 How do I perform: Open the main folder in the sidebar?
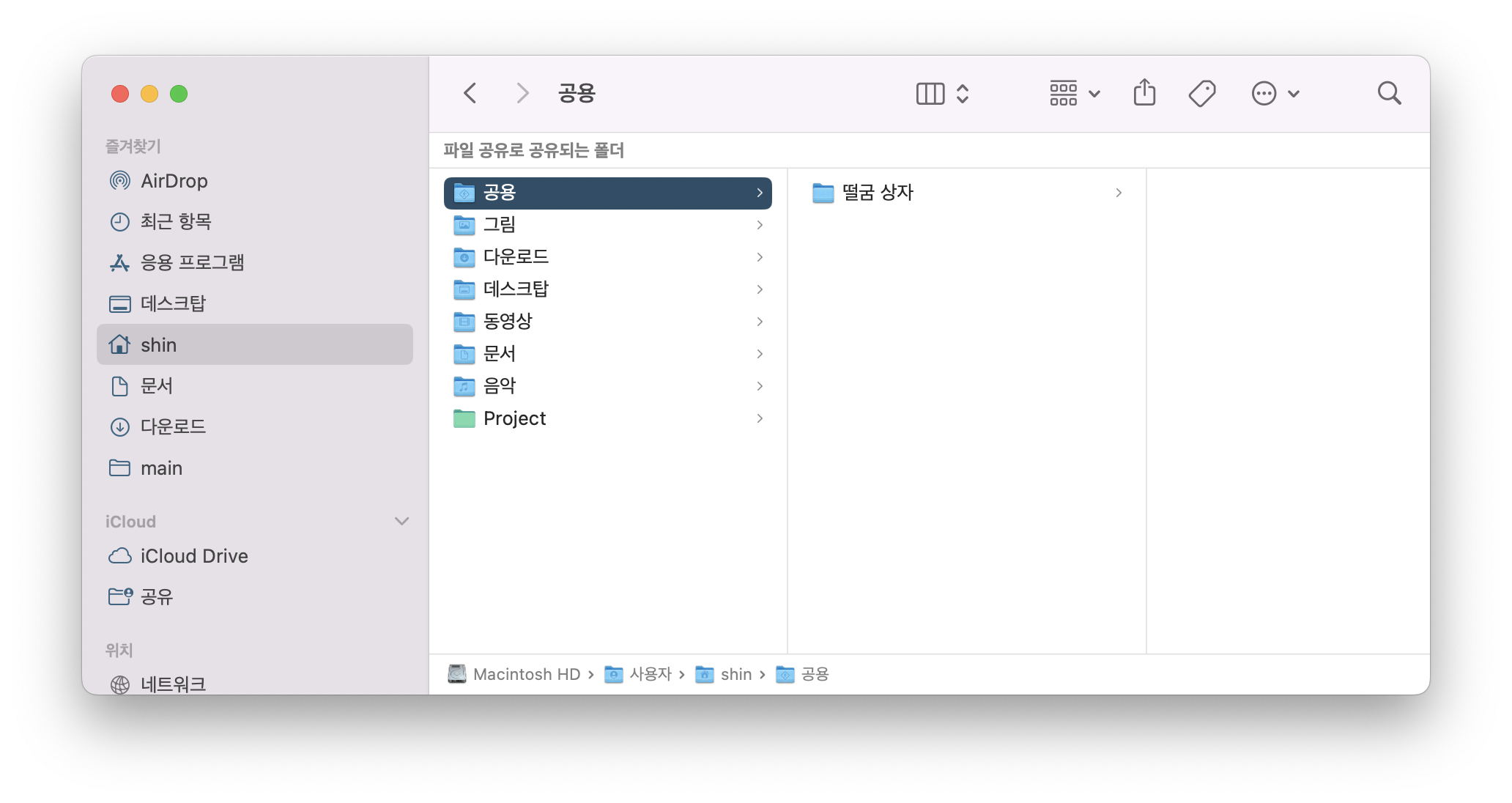tap(161, 468)
